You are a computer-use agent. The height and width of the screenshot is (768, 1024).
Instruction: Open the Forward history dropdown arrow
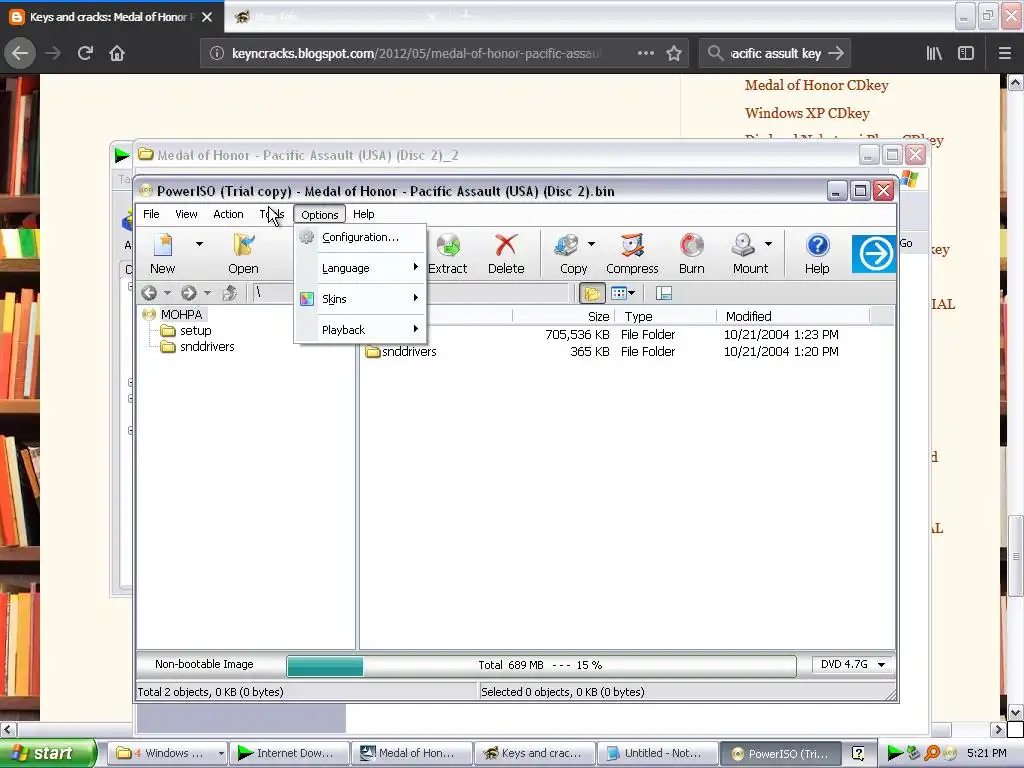207,293
